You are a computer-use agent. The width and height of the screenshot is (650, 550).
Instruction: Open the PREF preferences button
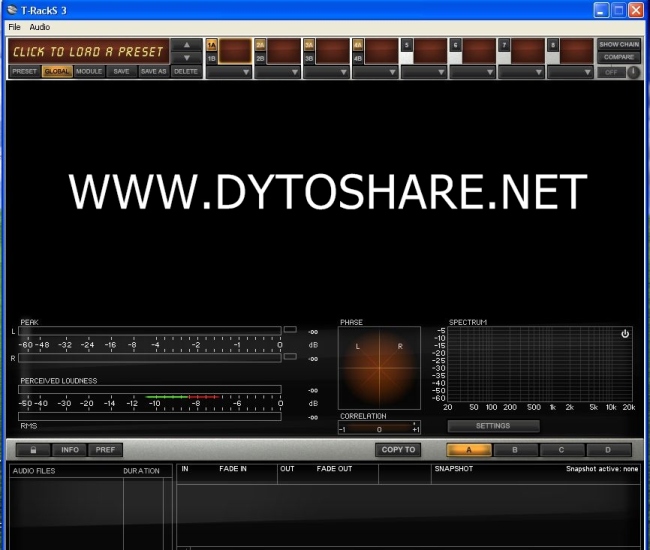(x=105, y=450)
